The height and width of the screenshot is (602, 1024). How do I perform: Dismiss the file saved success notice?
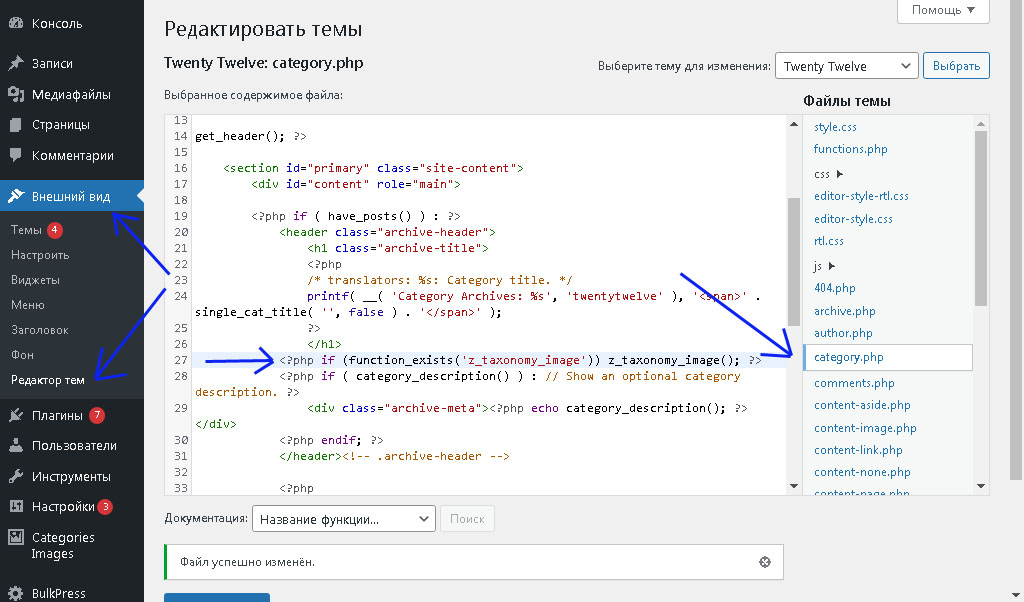(x=765, y=562)
